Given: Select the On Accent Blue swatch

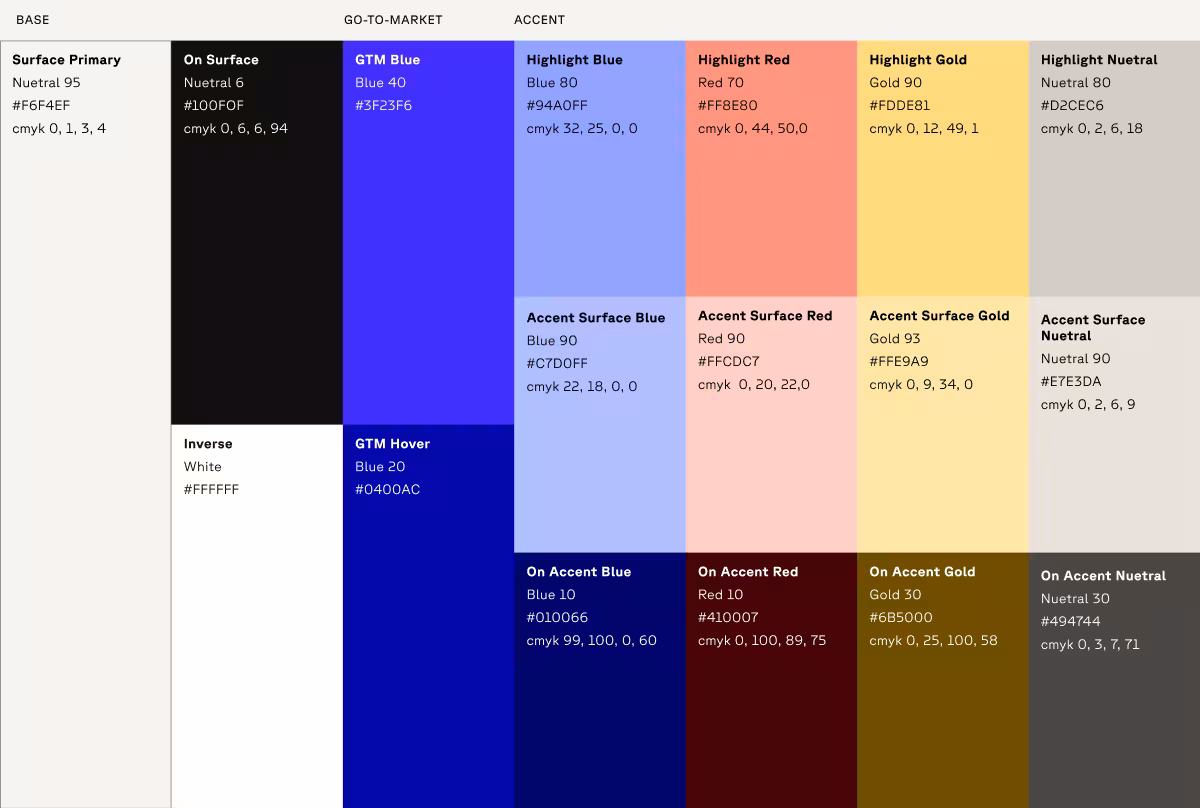Looking at the screenshot, I should point(600,680).
